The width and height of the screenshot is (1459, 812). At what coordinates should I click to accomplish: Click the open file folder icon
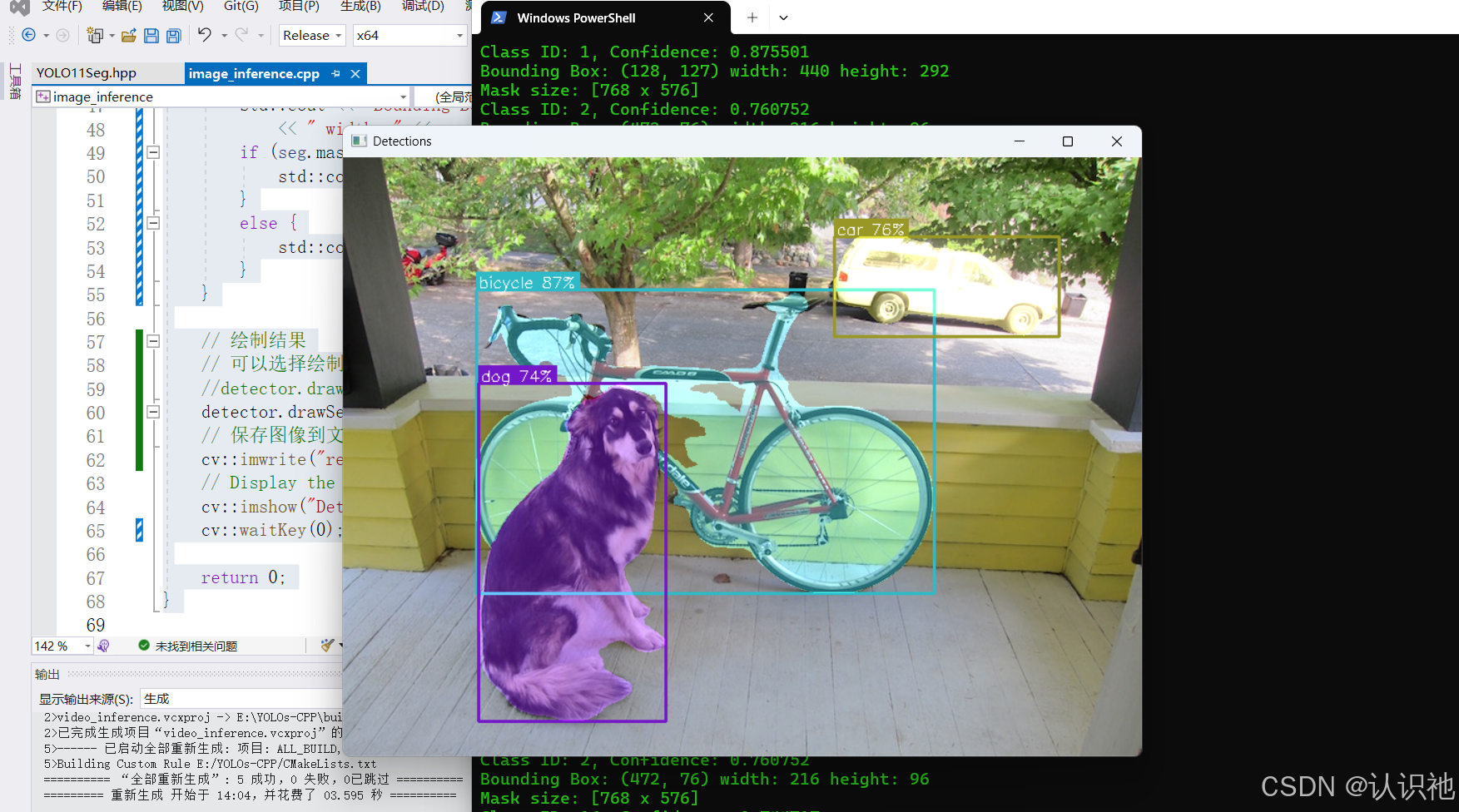pyautogui.click(x=129, y=35)
